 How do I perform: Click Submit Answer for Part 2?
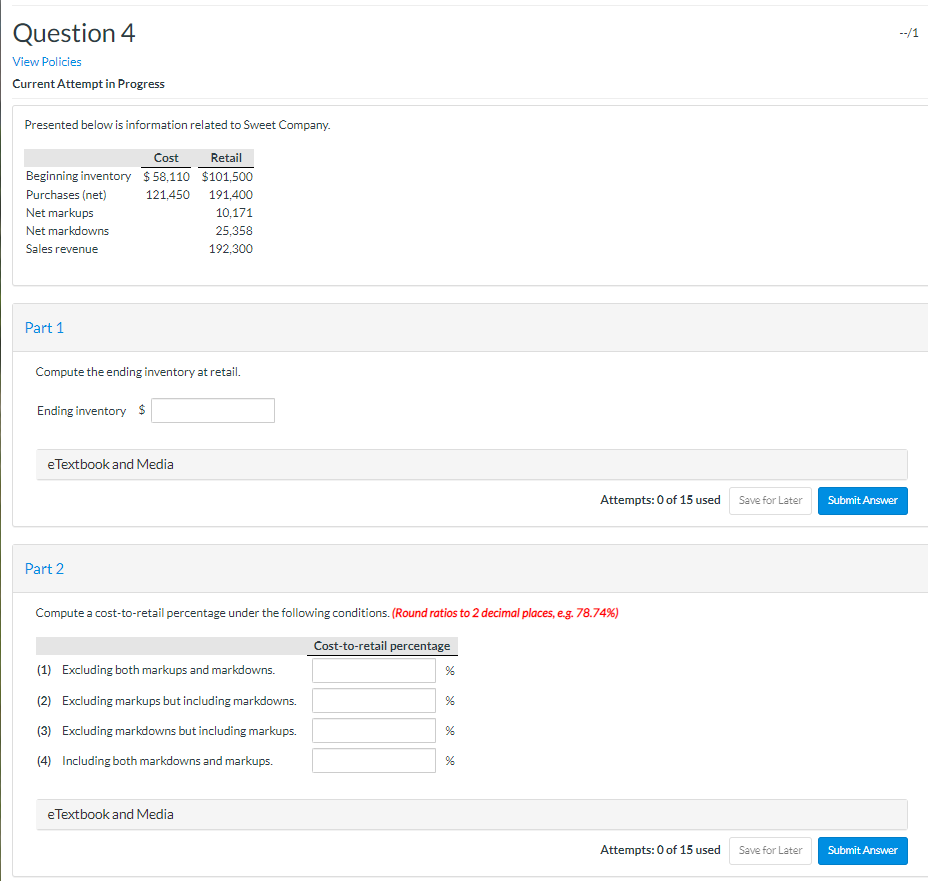861,850
